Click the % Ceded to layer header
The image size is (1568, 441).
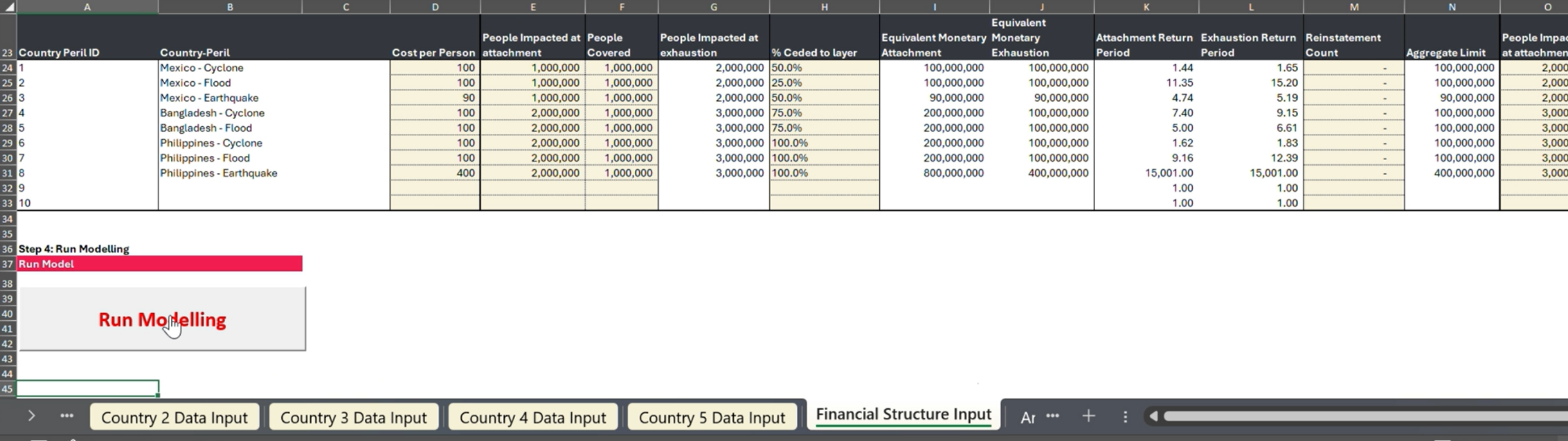[824, 36]
